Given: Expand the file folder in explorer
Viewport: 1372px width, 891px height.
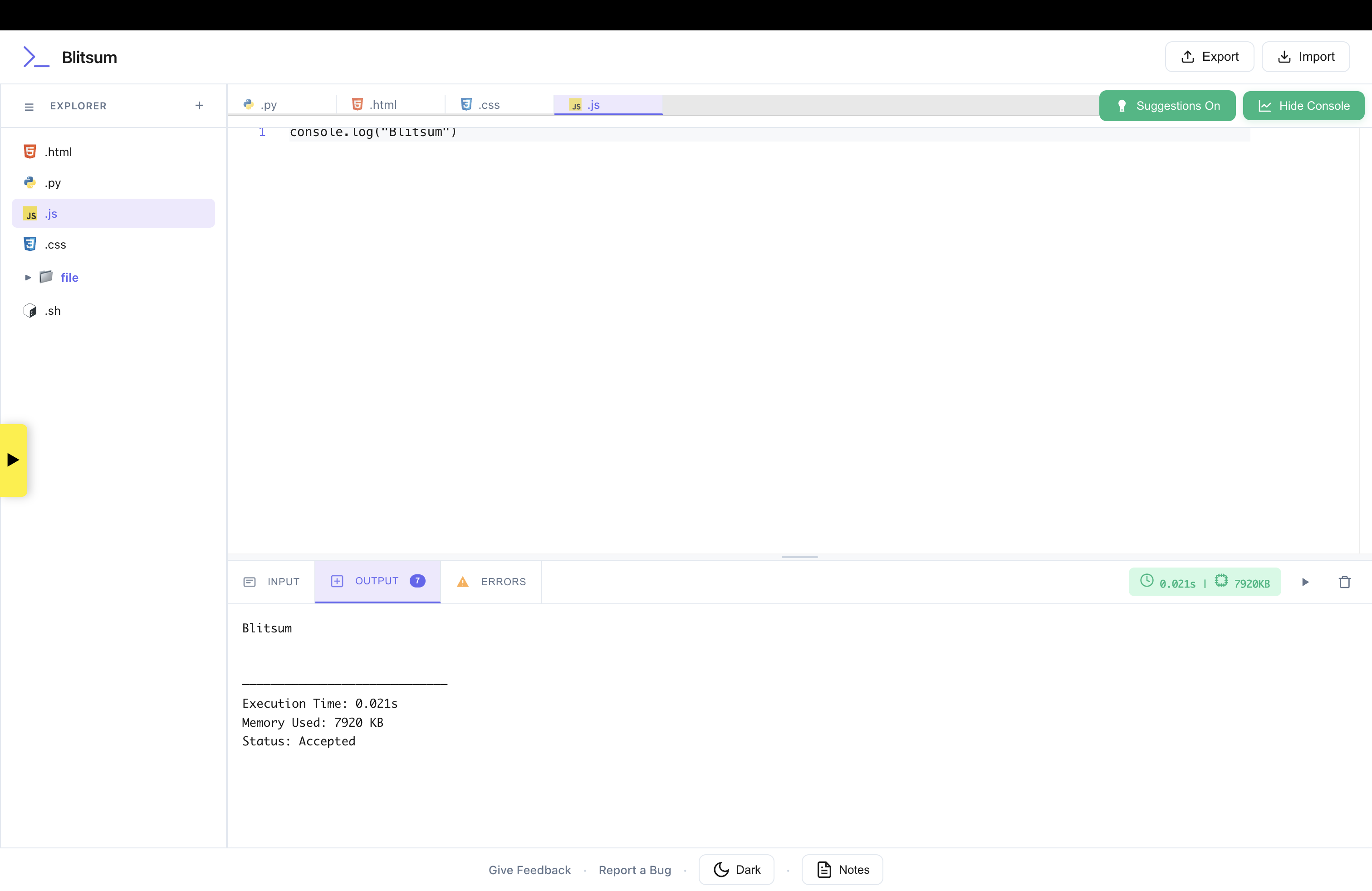Looking at the screenshot, I should pos(69,278).
